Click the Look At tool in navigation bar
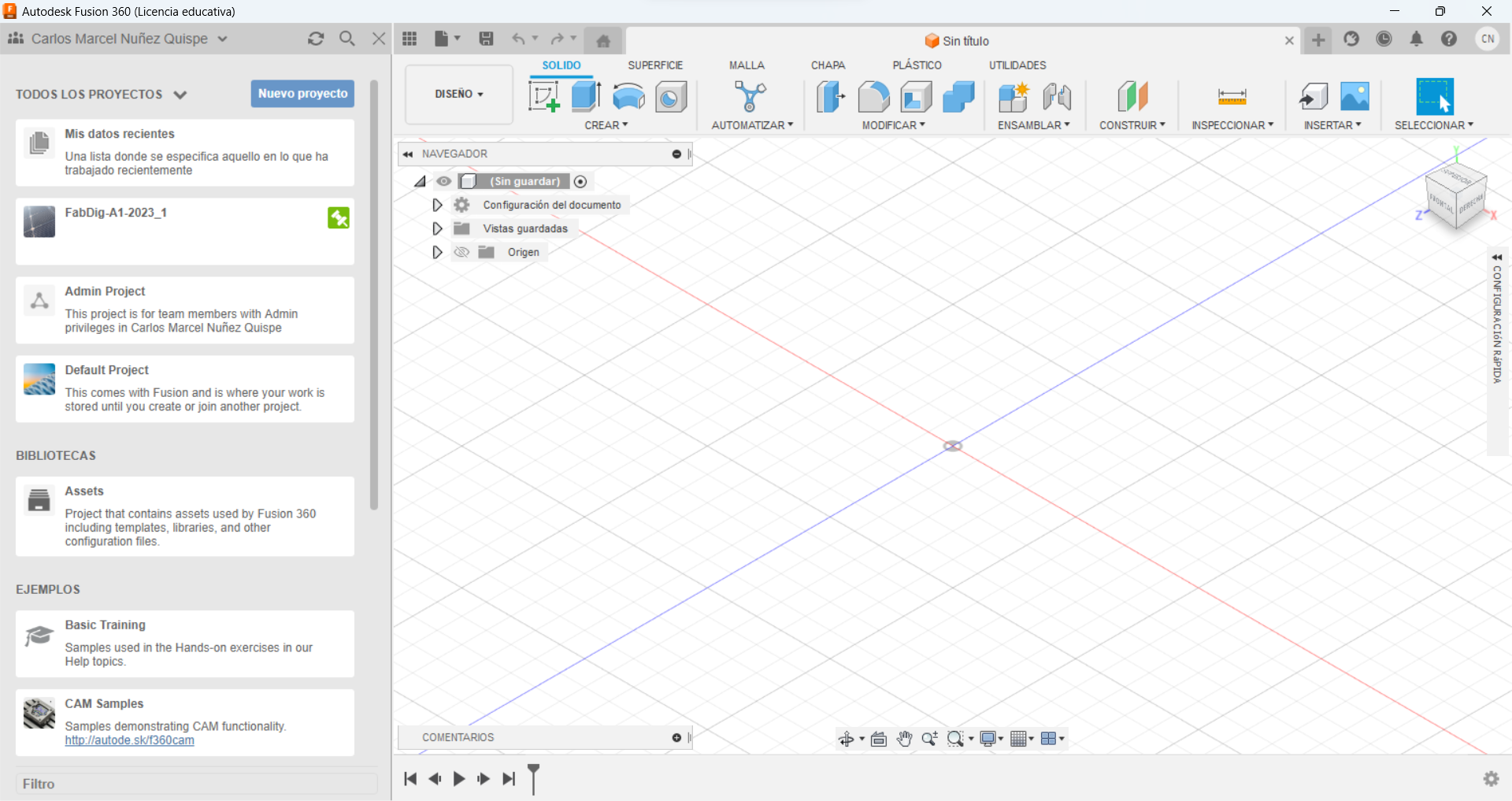Viewport: 1512px width, 801px height. tap(879, 739)
